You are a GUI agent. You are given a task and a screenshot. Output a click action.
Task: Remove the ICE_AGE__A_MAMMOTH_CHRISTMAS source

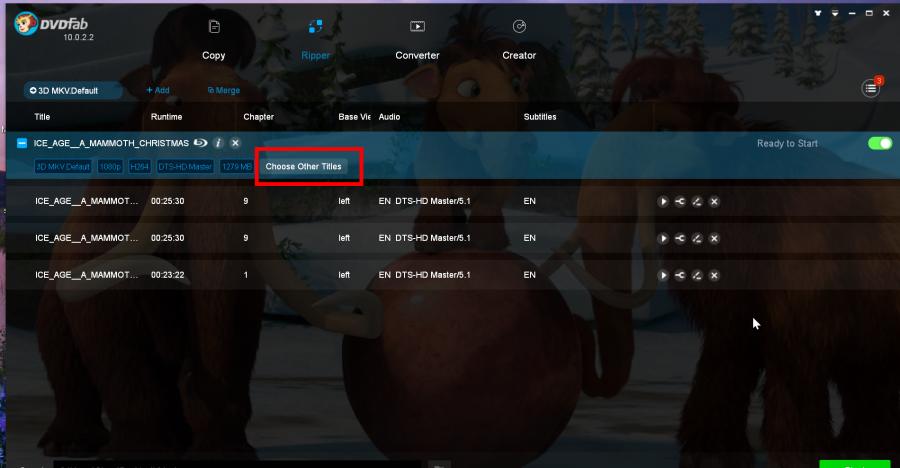235,143
